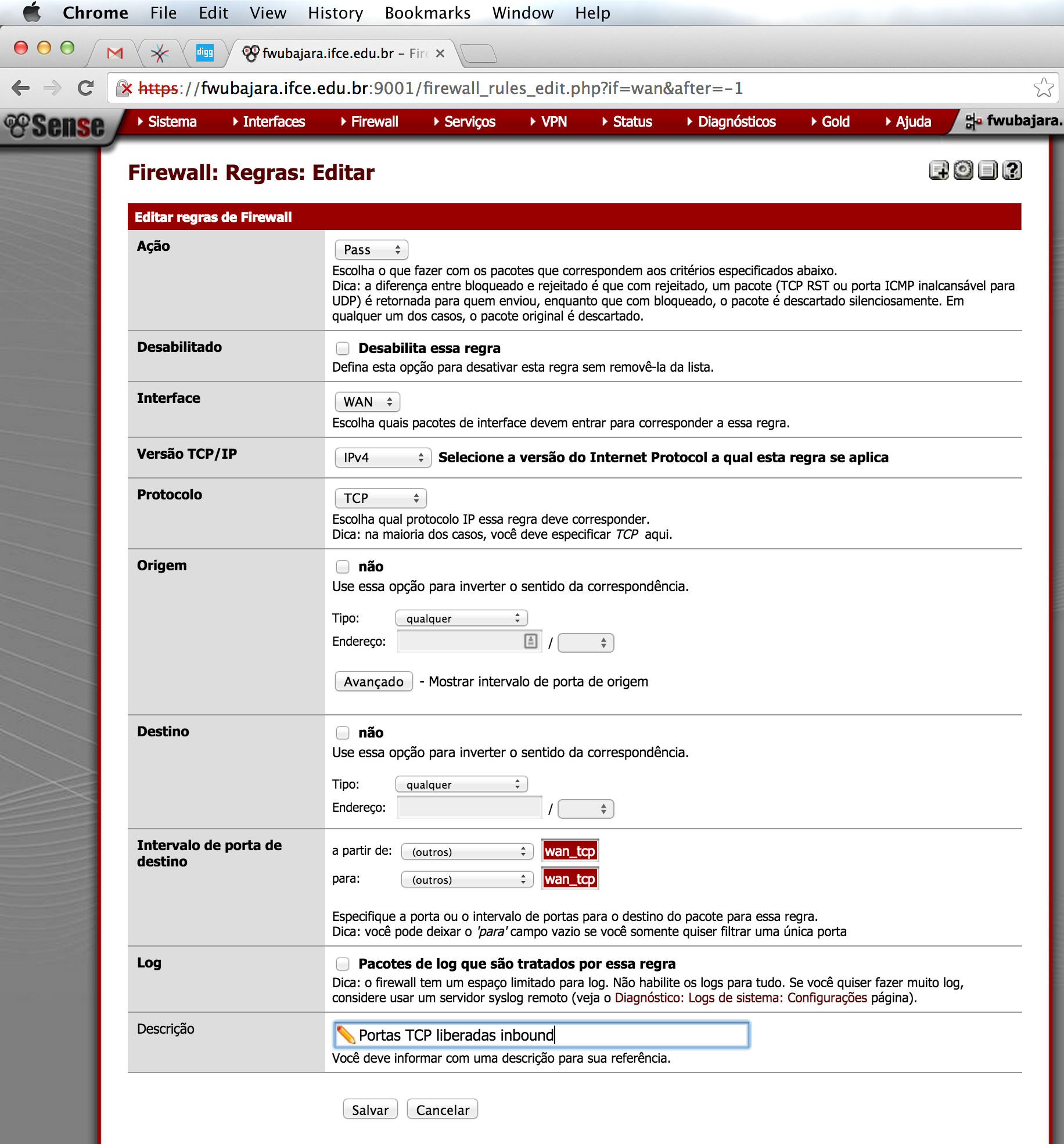Open the Apple menu

32,12
